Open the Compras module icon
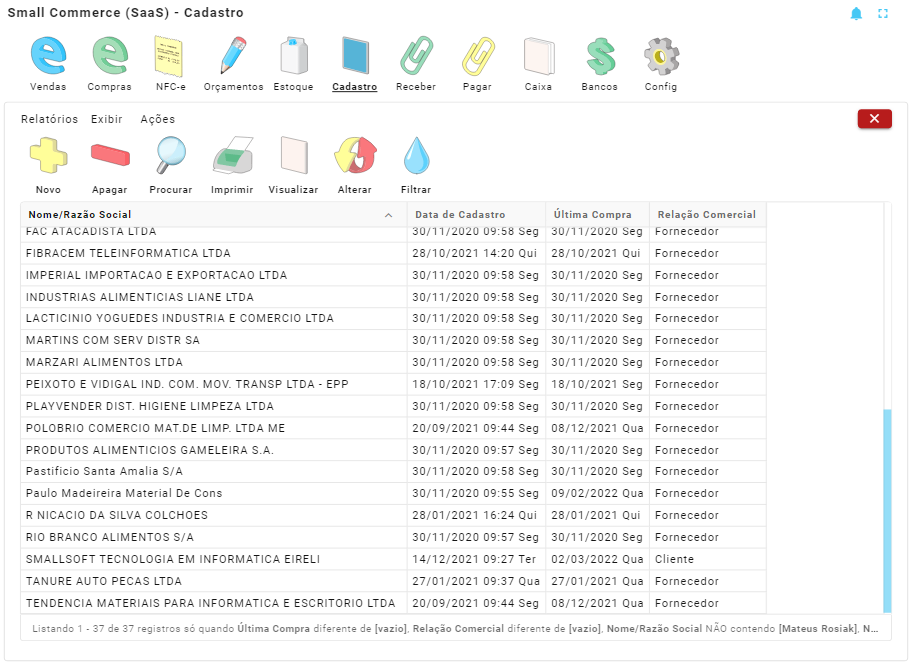Image resolution: width=912 pixels, height=665 pixels. coord(109,56)
